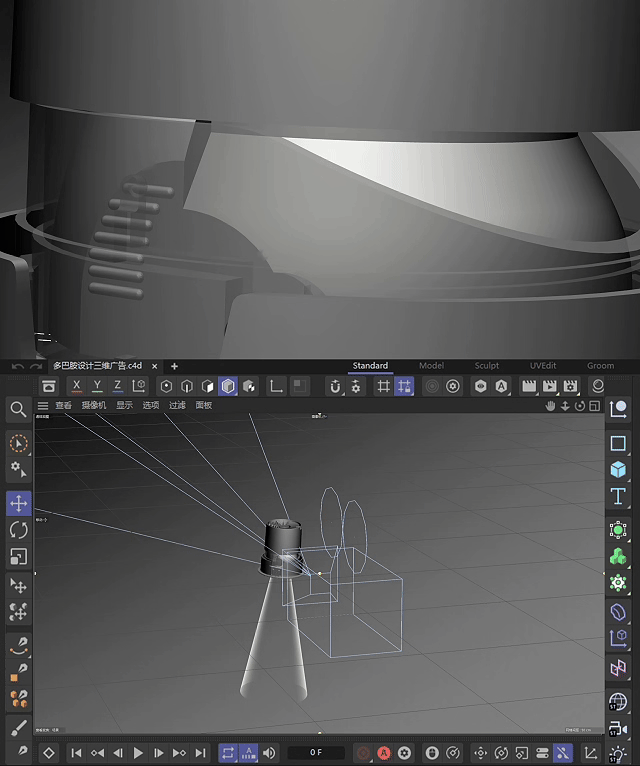Select Points mode

click(166, 386)
